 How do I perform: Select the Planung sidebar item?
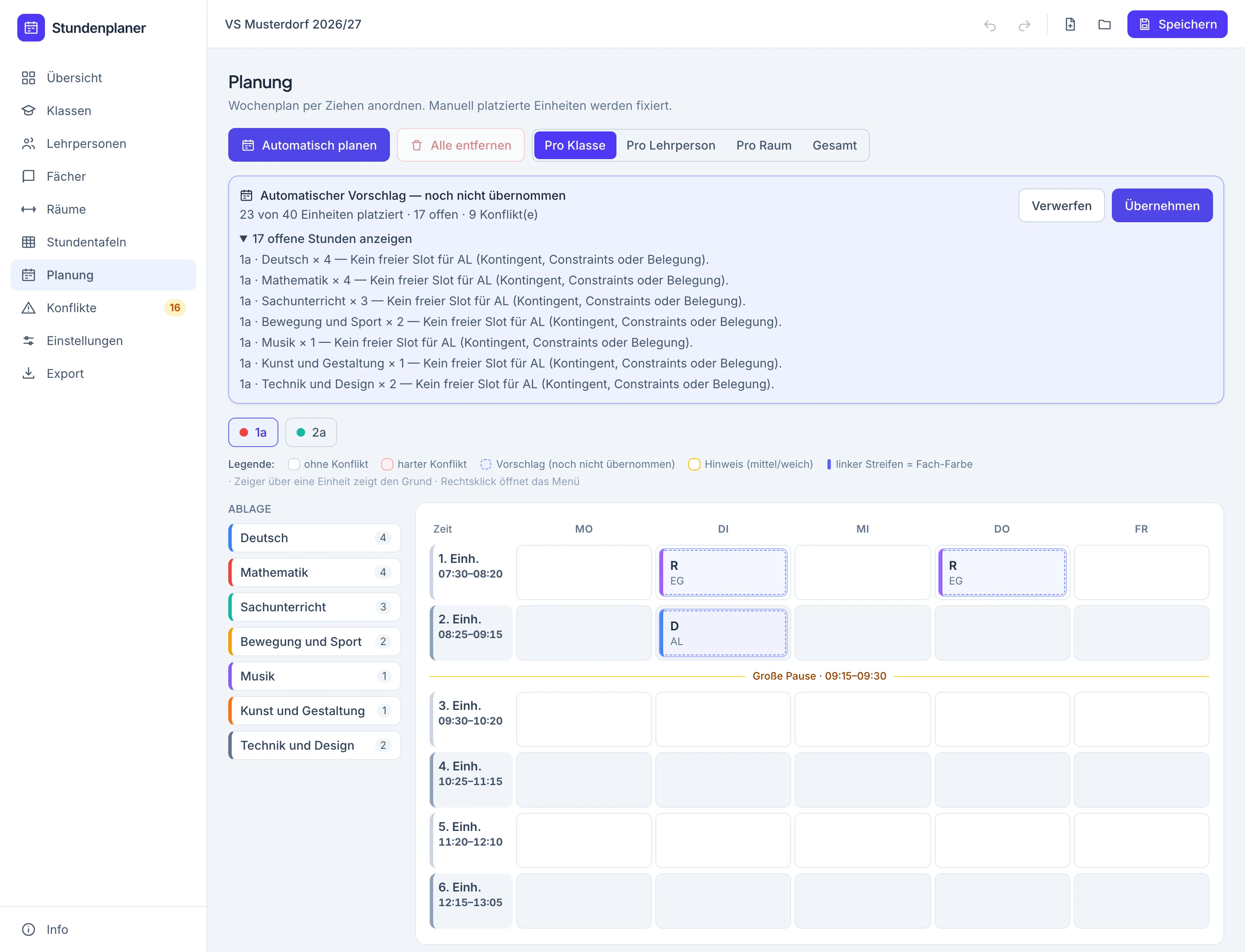pyautogui.click(x=103, y=275)
